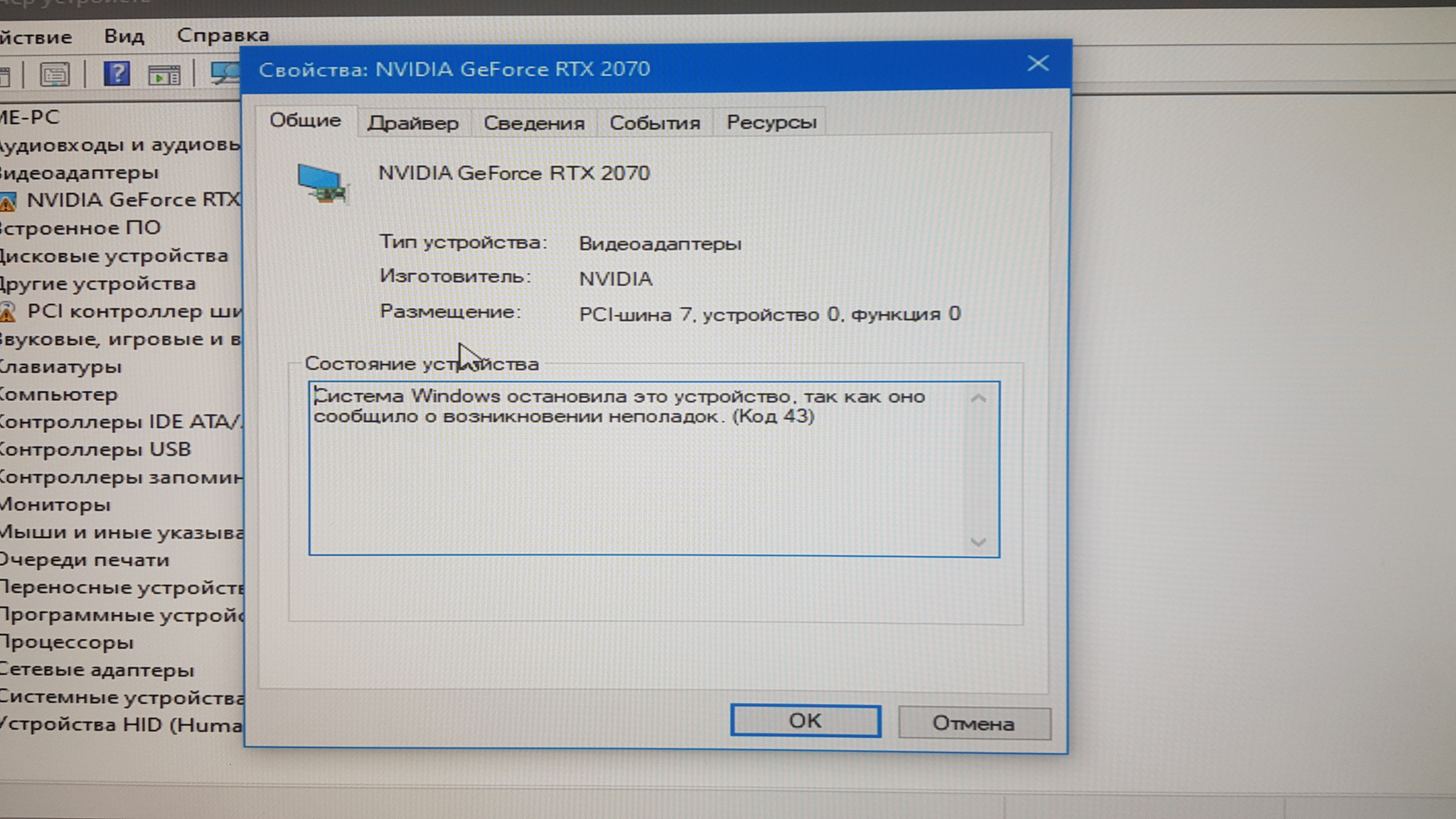Screen dimensions: 1456x819
Task: Click the scroll down arrow in device status box
Action: [978, 542]
